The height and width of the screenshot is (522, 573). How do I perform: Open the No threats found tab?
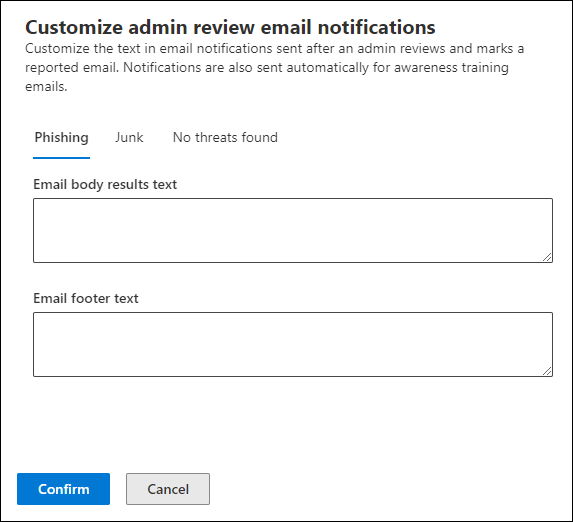click(x=225, y=137)
